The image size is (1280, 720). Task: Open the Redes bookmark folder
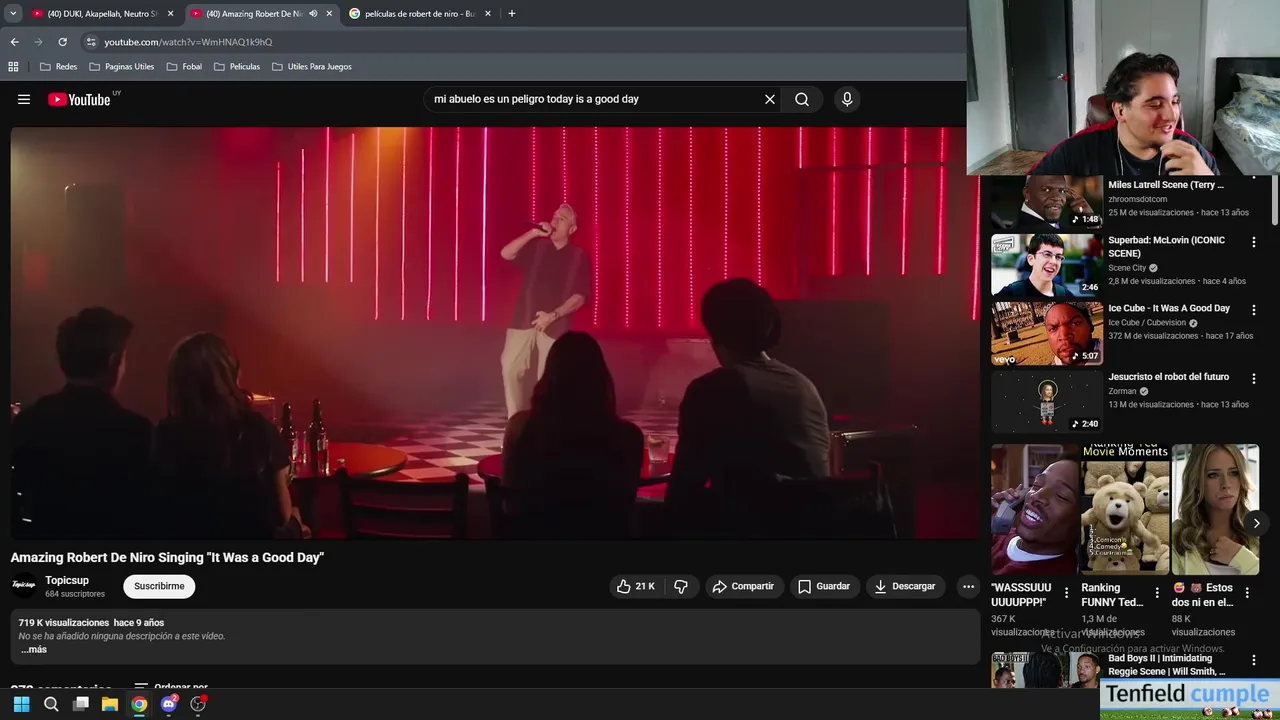pos(58,67)
